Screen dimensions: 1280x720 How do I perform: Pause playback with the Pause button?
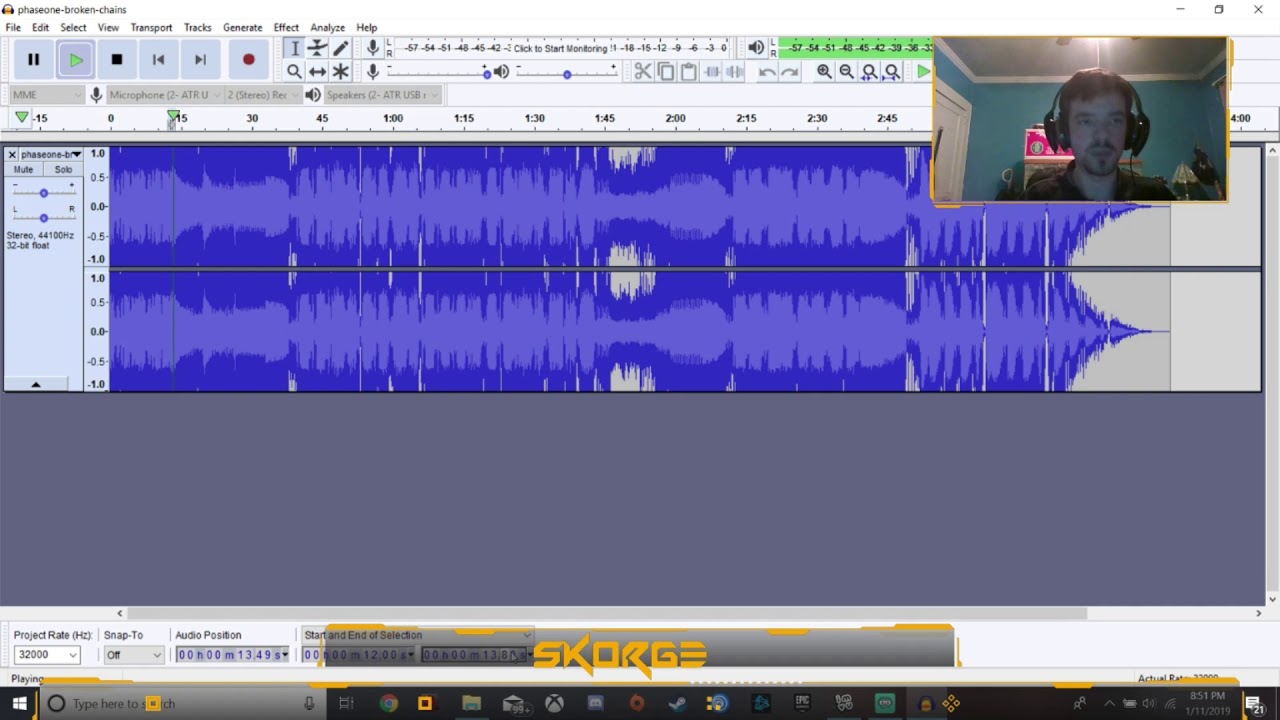(x=33, y=60)
